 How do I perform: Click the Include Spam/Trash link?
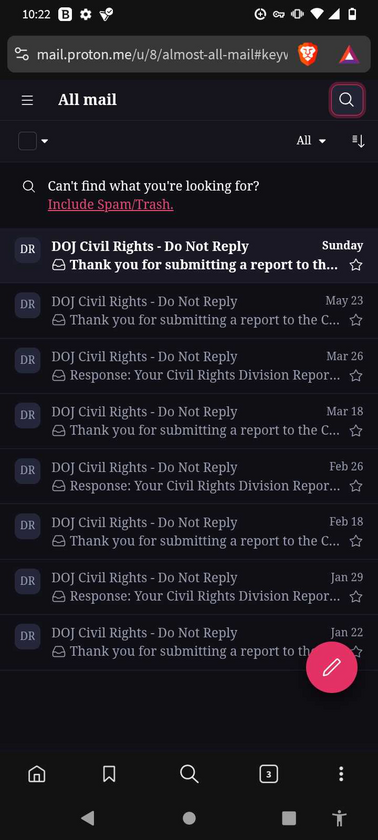[x=110, y=205]
